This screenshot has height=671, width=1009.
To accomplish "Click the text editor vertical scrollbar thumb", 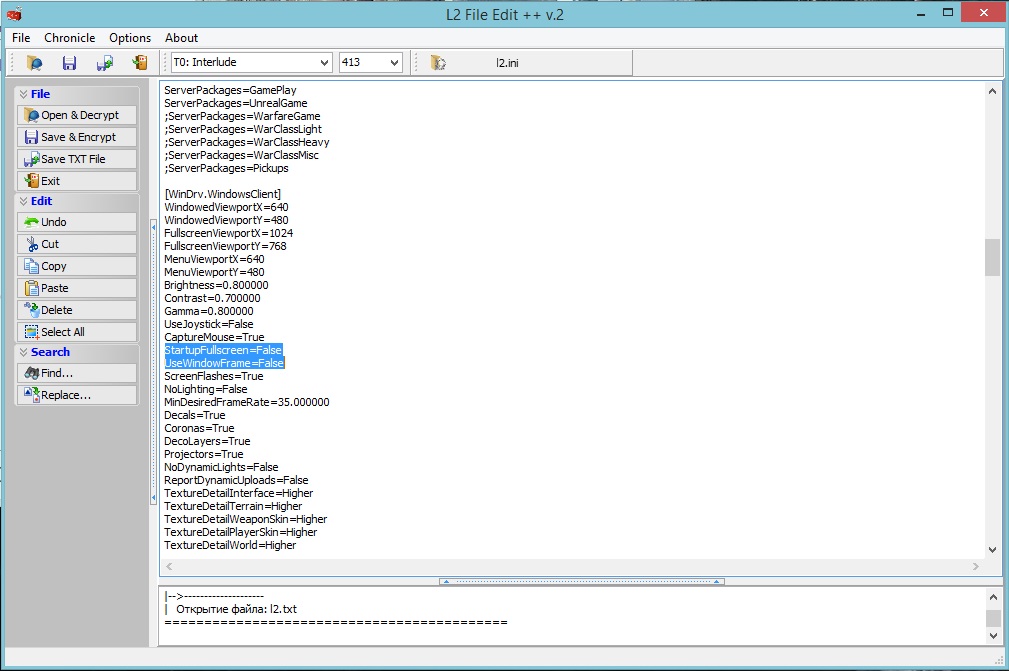I will coord(992,257).
